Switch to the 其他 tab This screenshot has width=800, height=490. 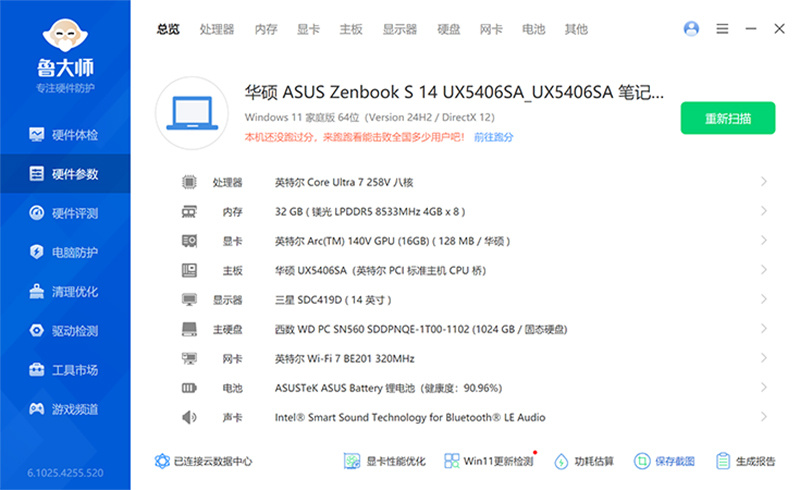tap(576, 30)
